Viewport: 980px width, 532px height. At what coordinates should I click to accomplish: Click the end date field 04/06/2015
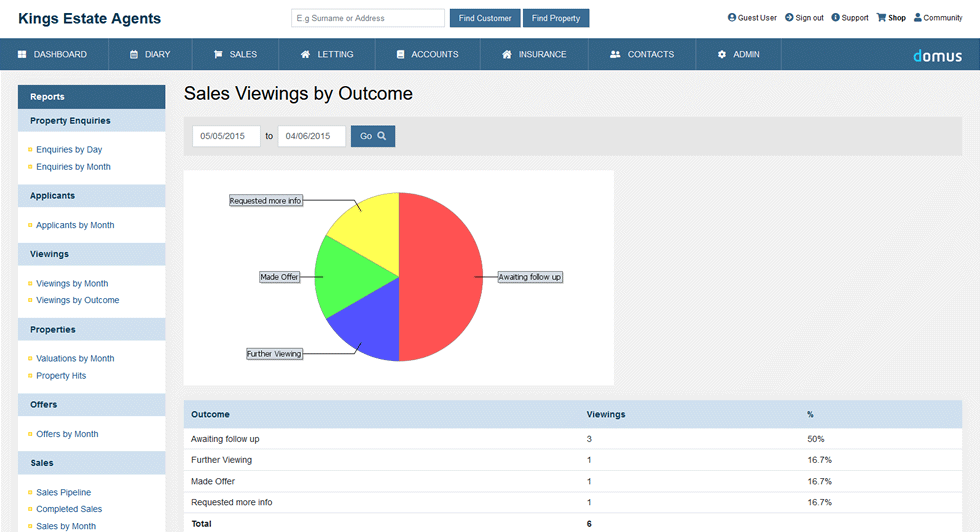(311, 136)
